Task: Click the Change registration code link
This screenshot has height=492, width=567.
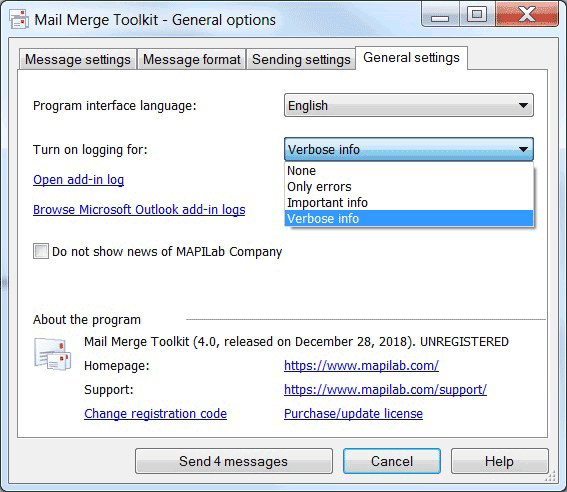Action: (x=155, y=414)
